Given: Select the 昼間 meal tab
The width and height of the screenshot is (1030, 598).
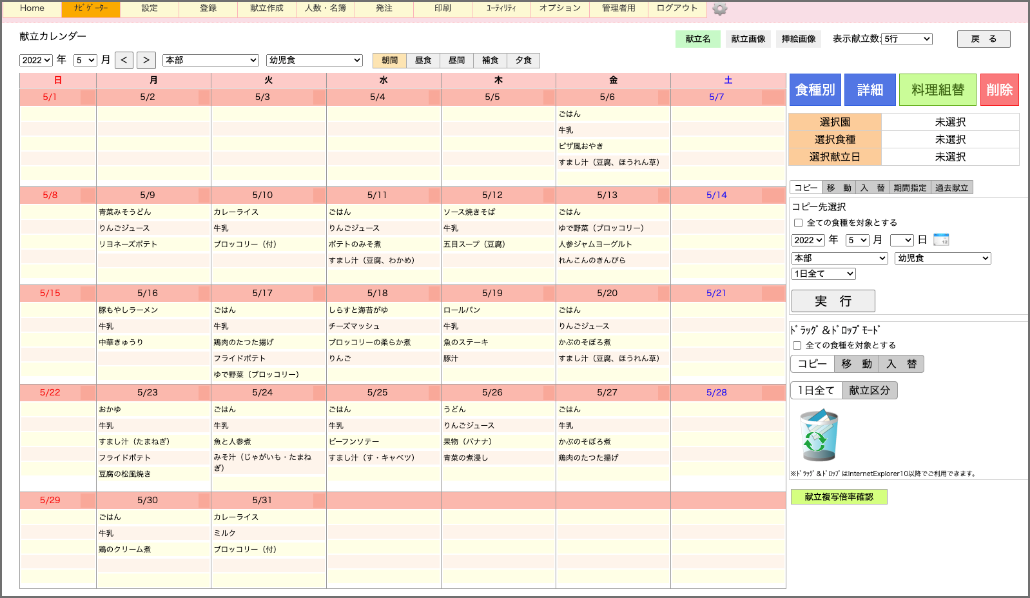Looking at the screenshot, I should point(457,60).
